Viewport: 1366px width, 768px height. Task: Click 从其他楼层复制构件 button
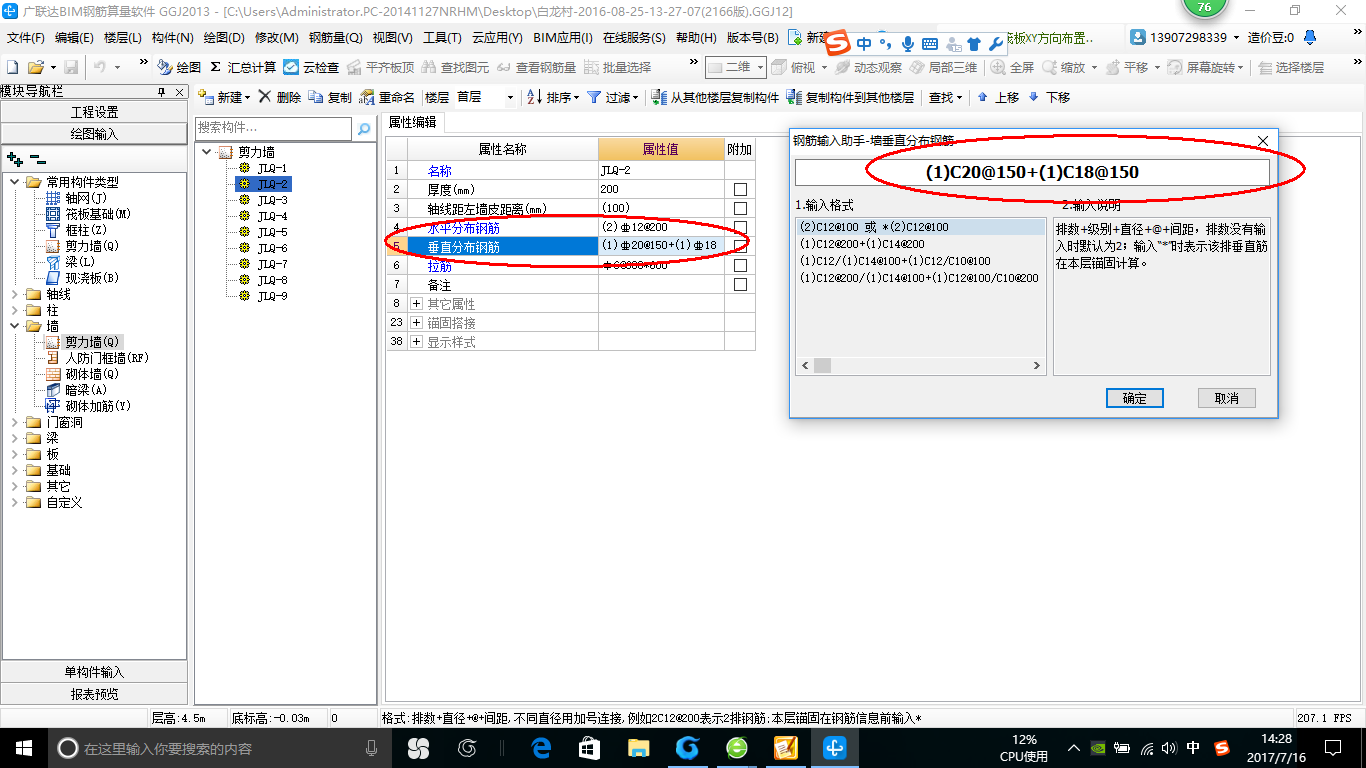pos(715,97)
